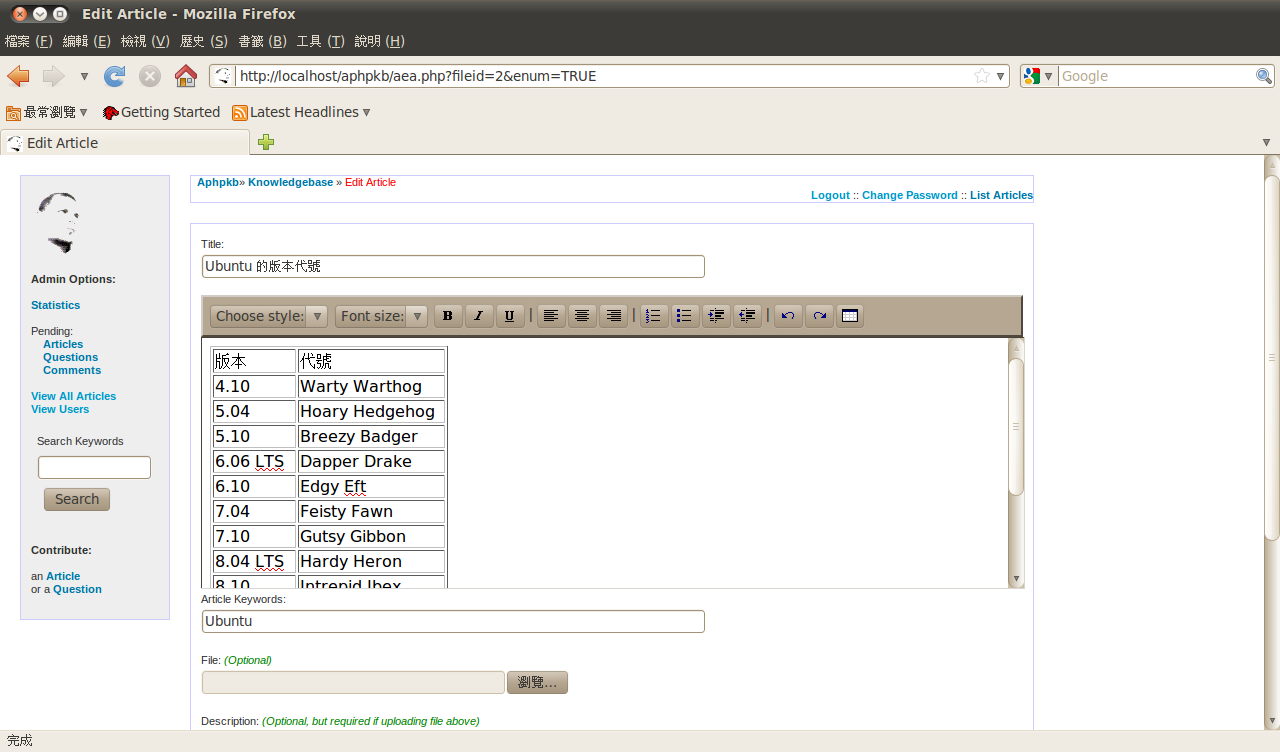Contribute an Article link
Screen dimensions: 1280x752
pos(63,576)
